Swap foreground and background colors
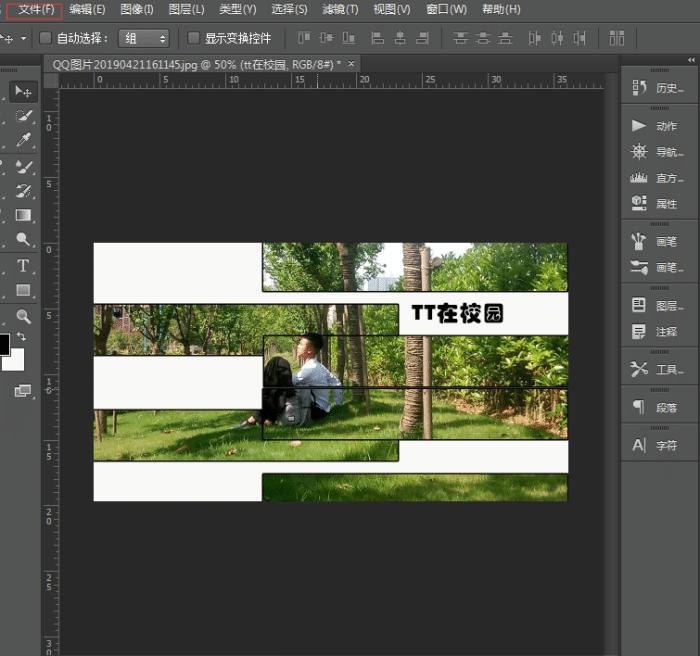700x656 pixels. [21, 336]
